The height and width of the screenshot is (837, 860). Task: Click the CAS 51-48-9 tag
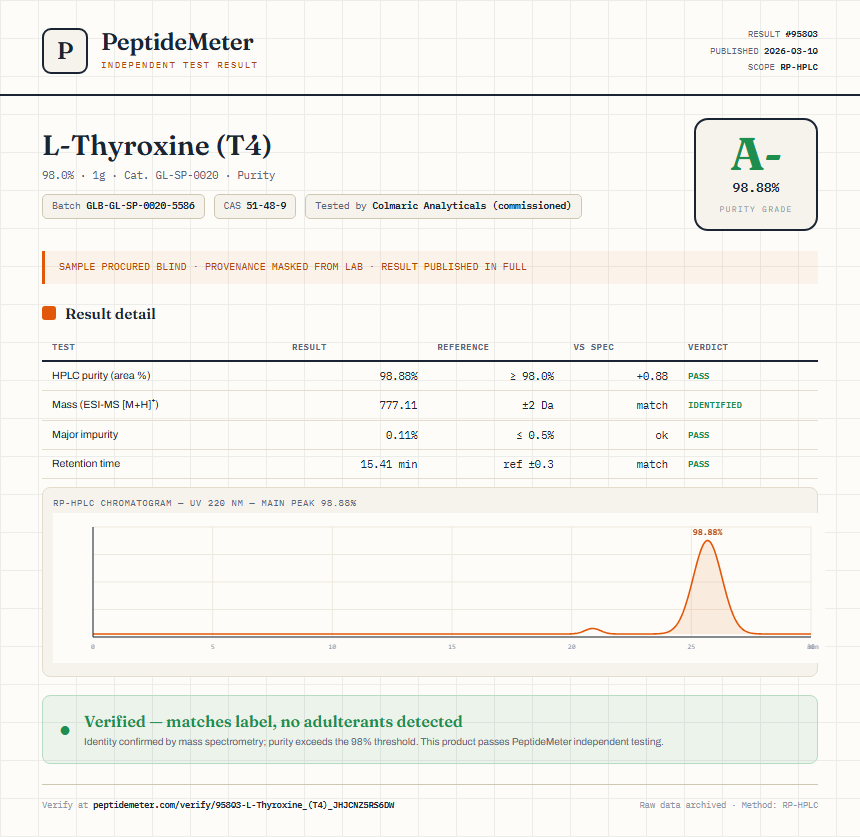pyautogui.click(x=255, y=206)
